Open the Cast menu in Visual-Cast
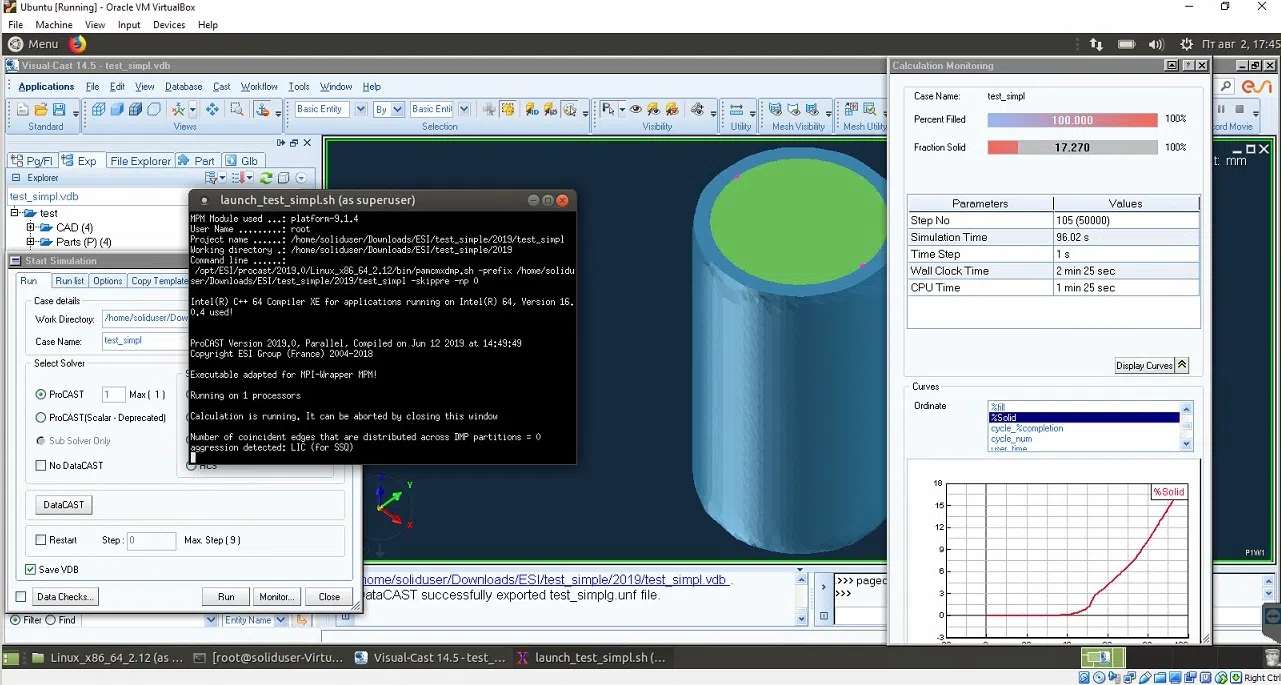The height and width of the screenshot is (685, 1281). tap(222, 87)
